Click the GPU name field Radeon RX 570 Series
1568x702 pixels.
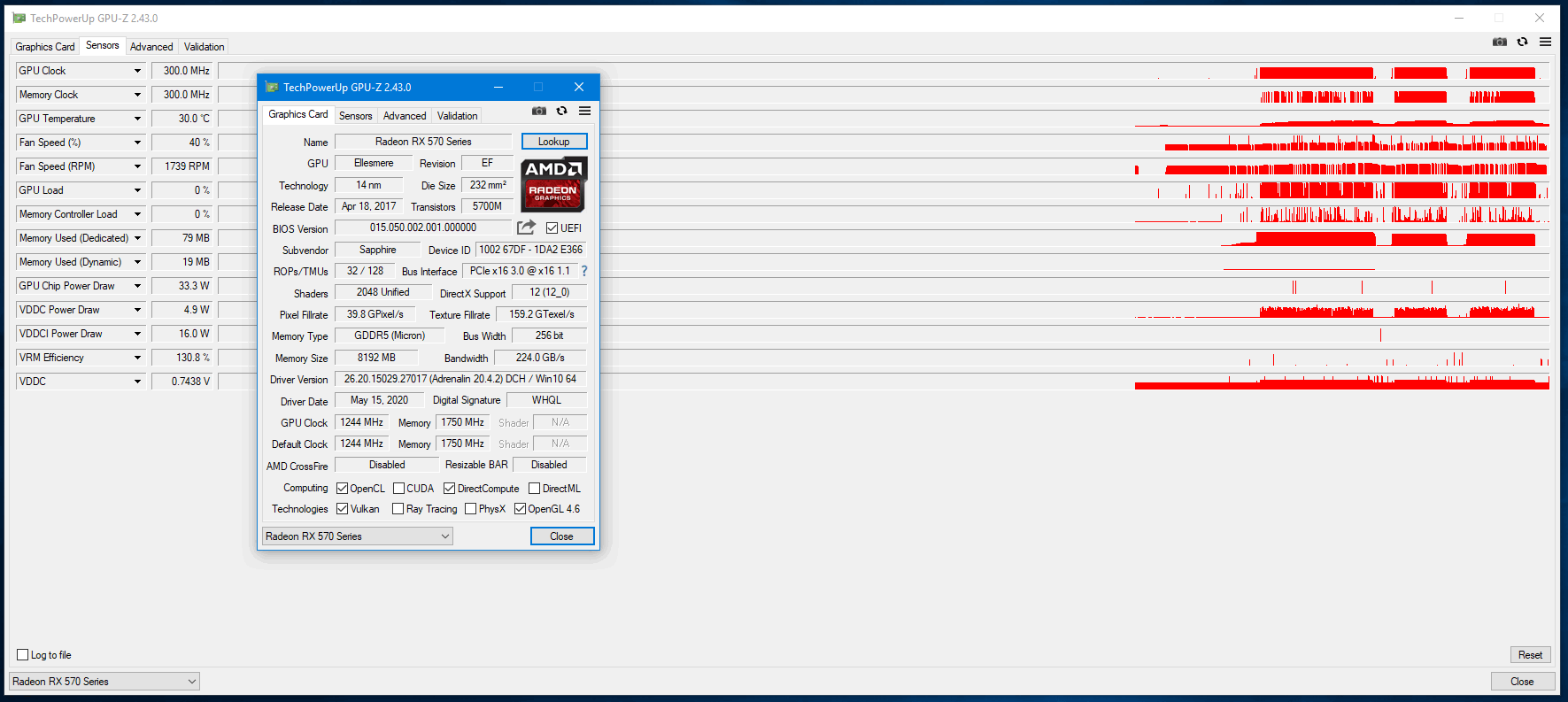[x=423, y=142]
